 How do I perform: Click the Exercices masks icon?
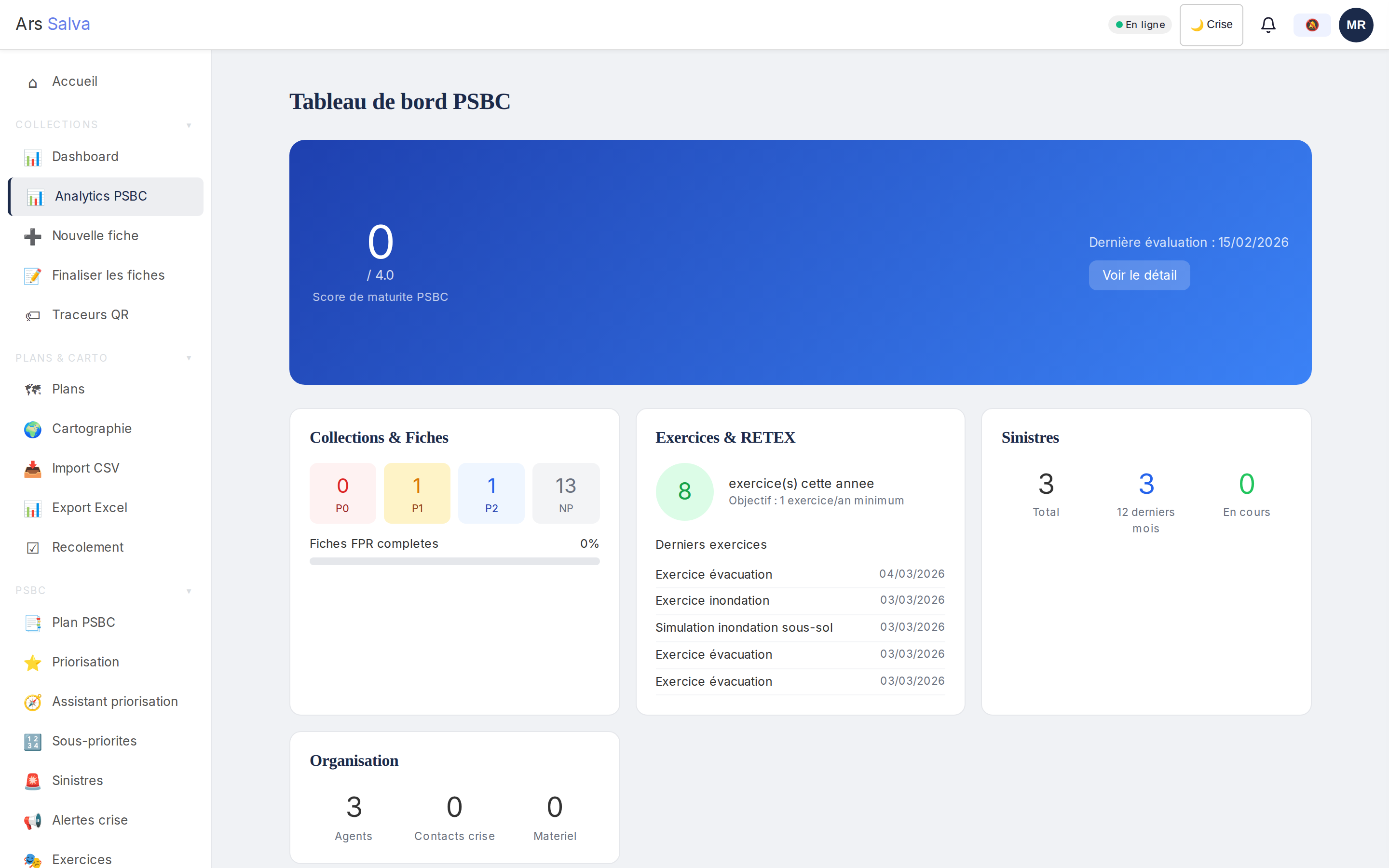(33, 860)
